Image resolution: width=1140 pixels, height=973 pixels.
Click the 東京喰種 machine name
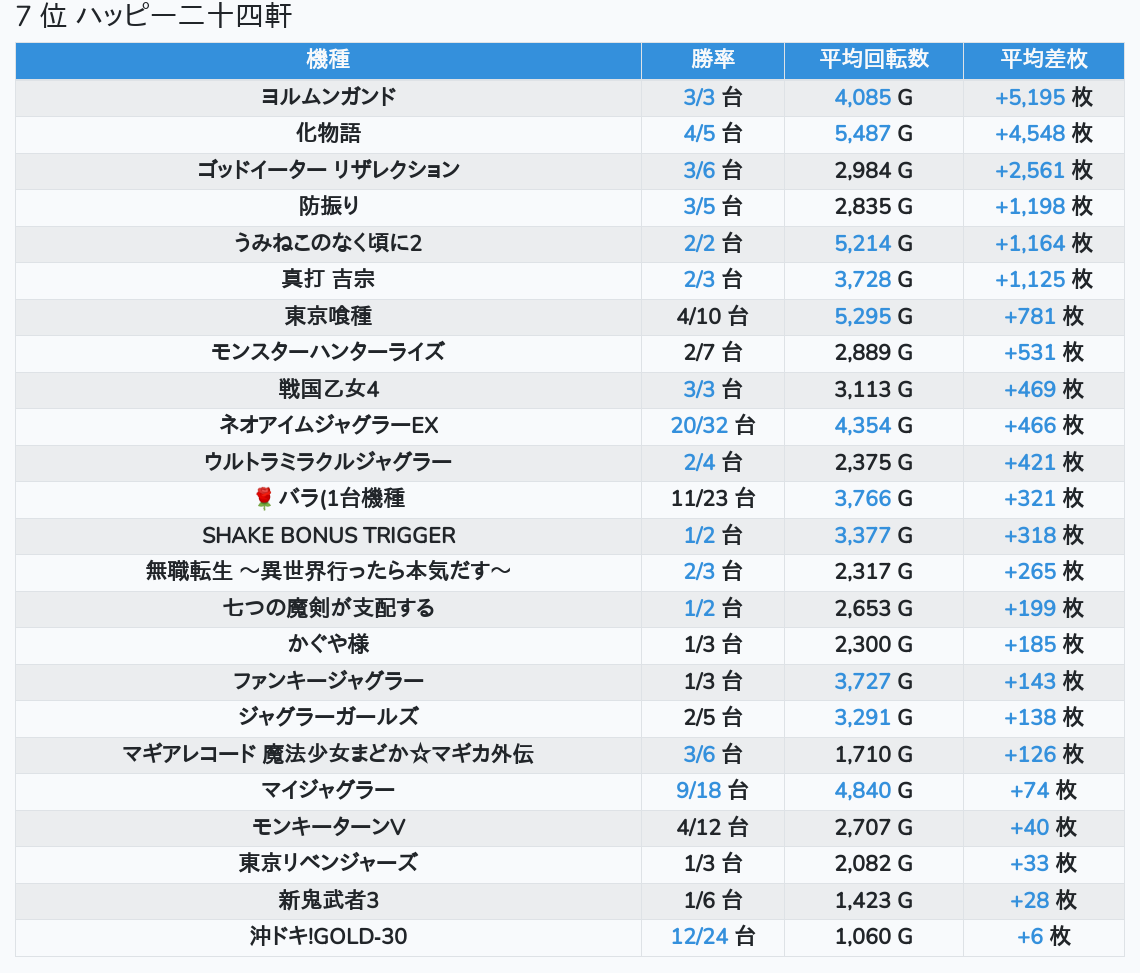tap(328, 316)
